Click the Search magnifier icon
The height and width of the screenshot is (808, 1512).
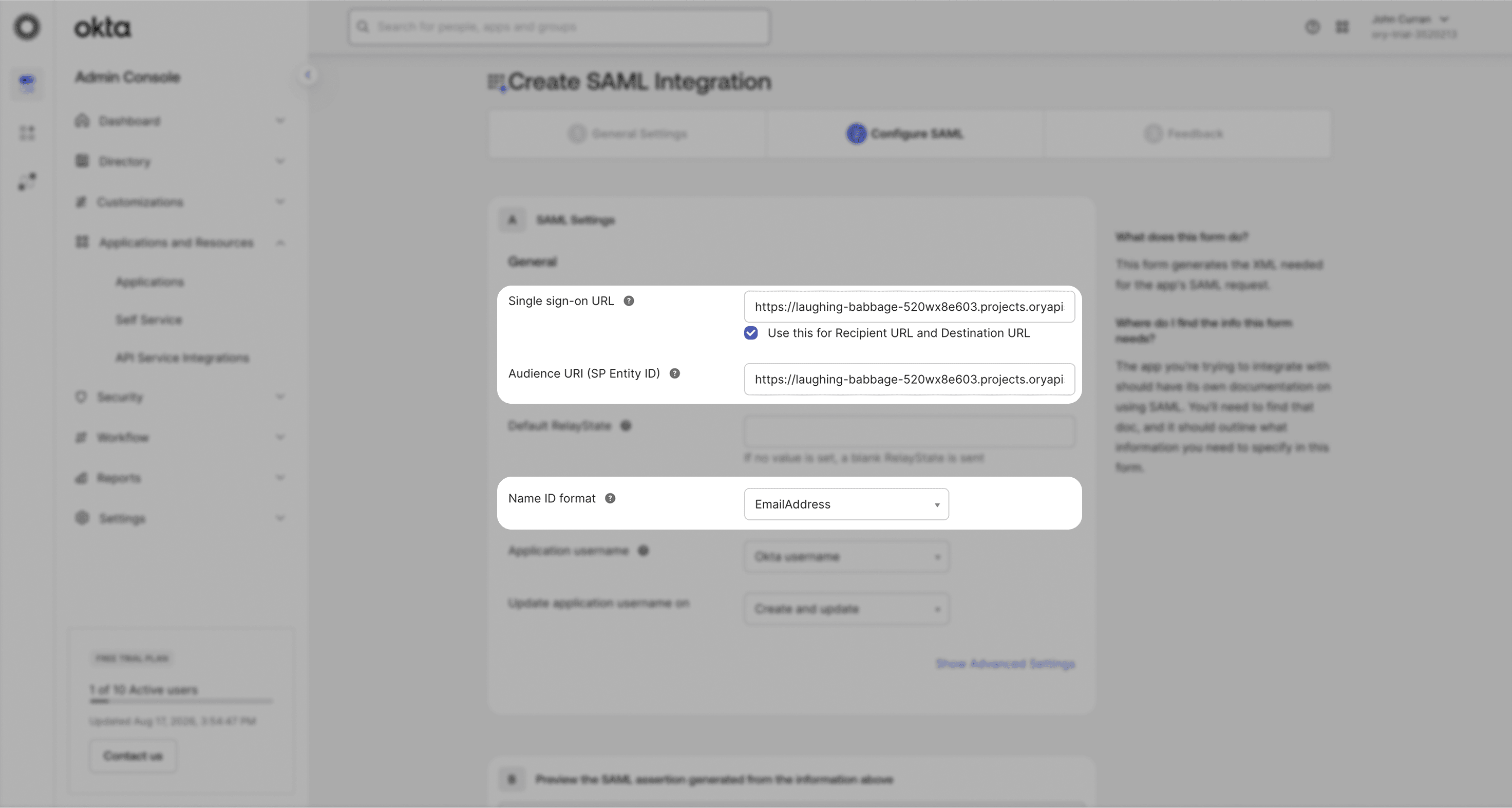coord(363,27)
